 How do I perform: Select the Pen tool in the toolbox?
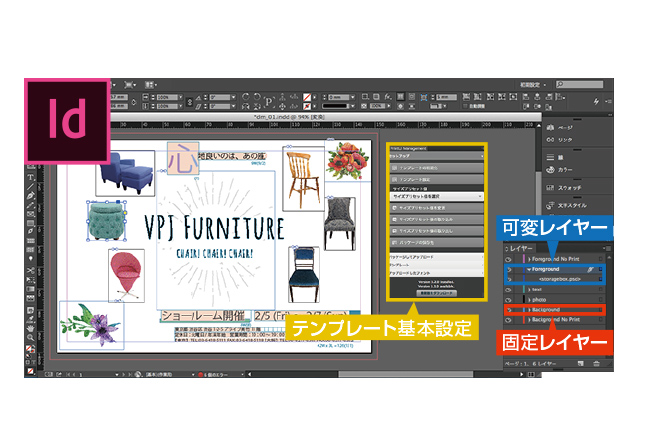[30, 196]
